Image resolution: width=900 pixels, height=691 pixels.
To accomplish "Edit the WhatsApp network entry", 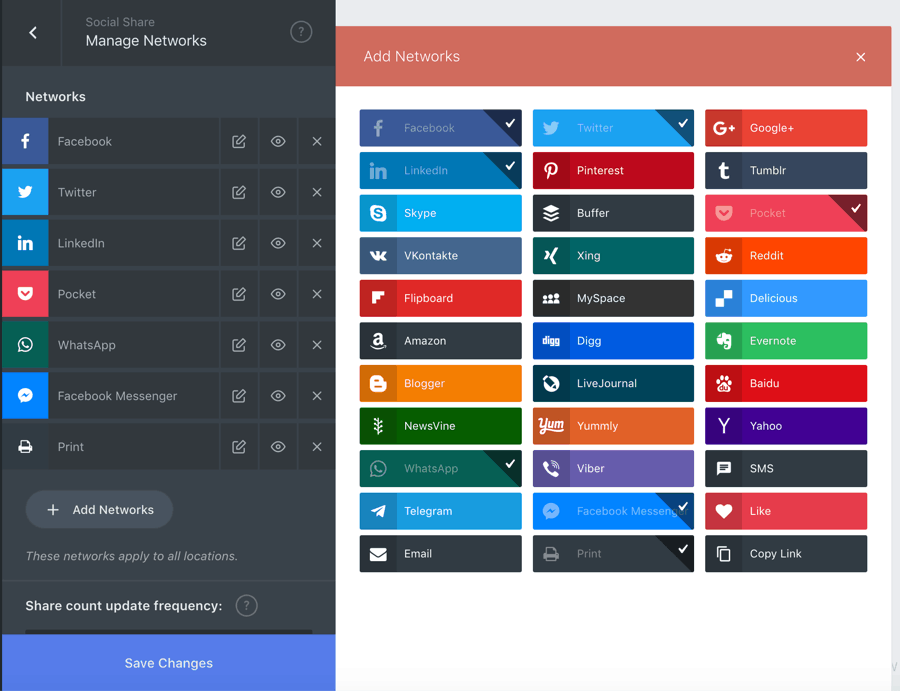I will coord(239,345).
